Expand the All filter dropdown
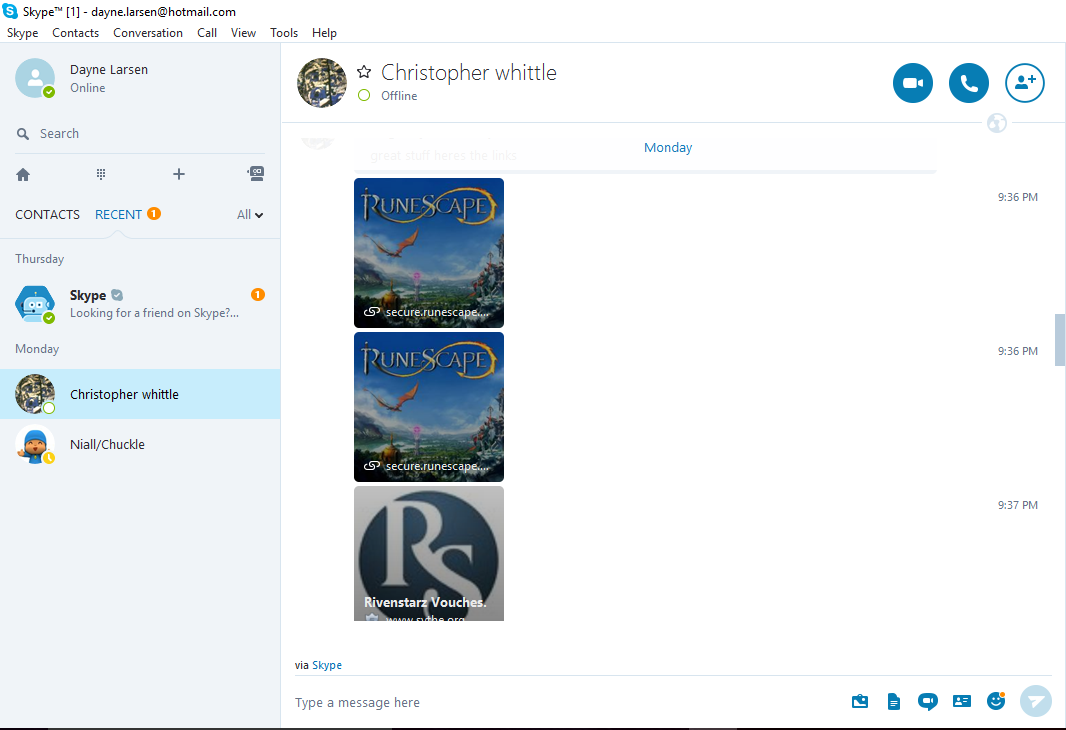Screen dimensions: 1066x730 (x=250, y=215)
